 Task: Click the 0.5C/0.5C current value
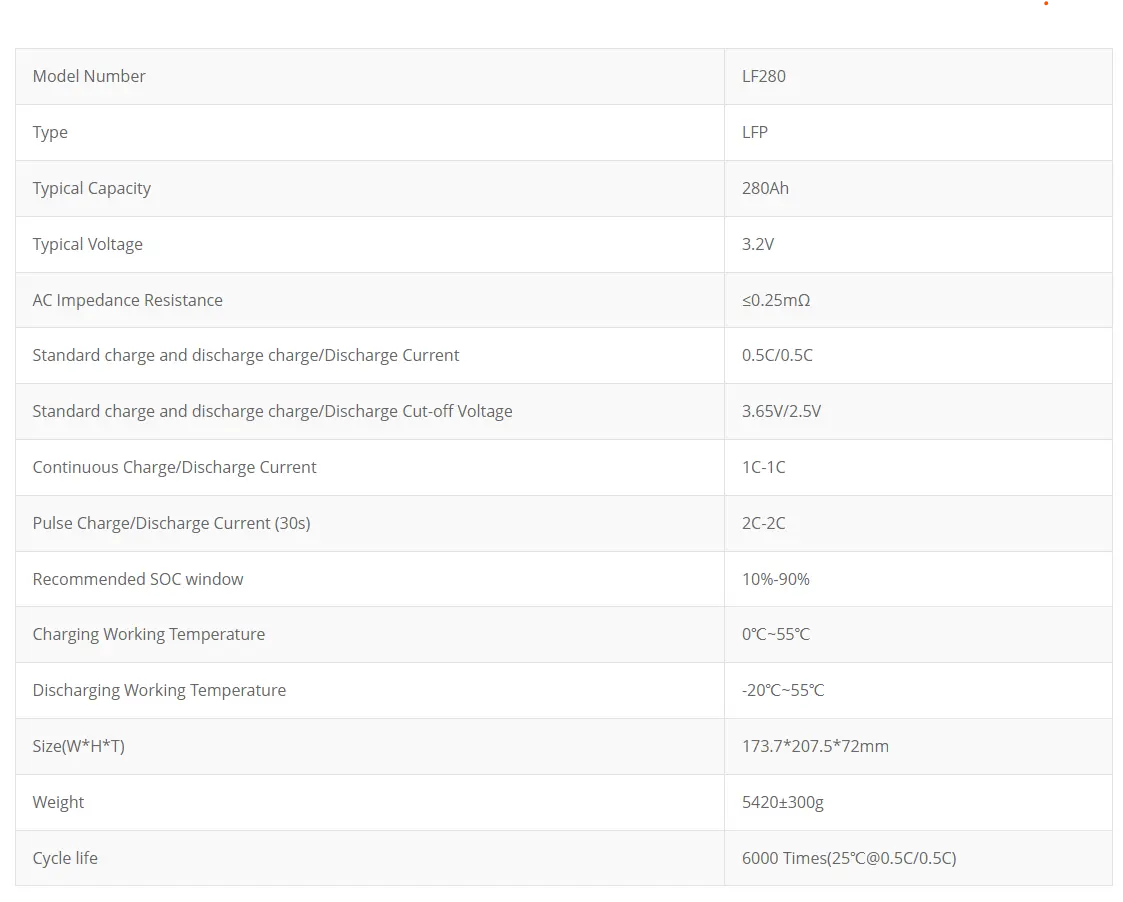(x=777, y=355)
